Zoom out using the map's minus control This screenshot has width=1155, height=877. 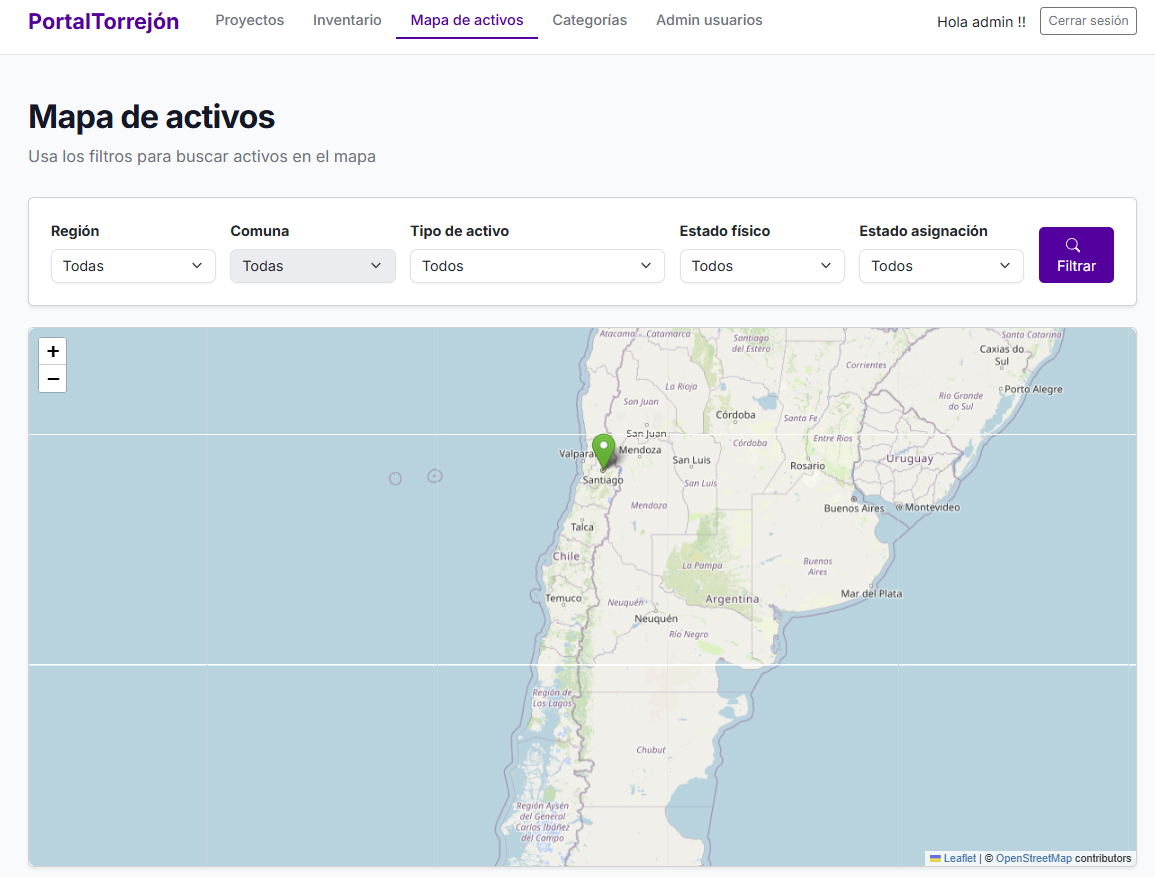tap(52, 379)
